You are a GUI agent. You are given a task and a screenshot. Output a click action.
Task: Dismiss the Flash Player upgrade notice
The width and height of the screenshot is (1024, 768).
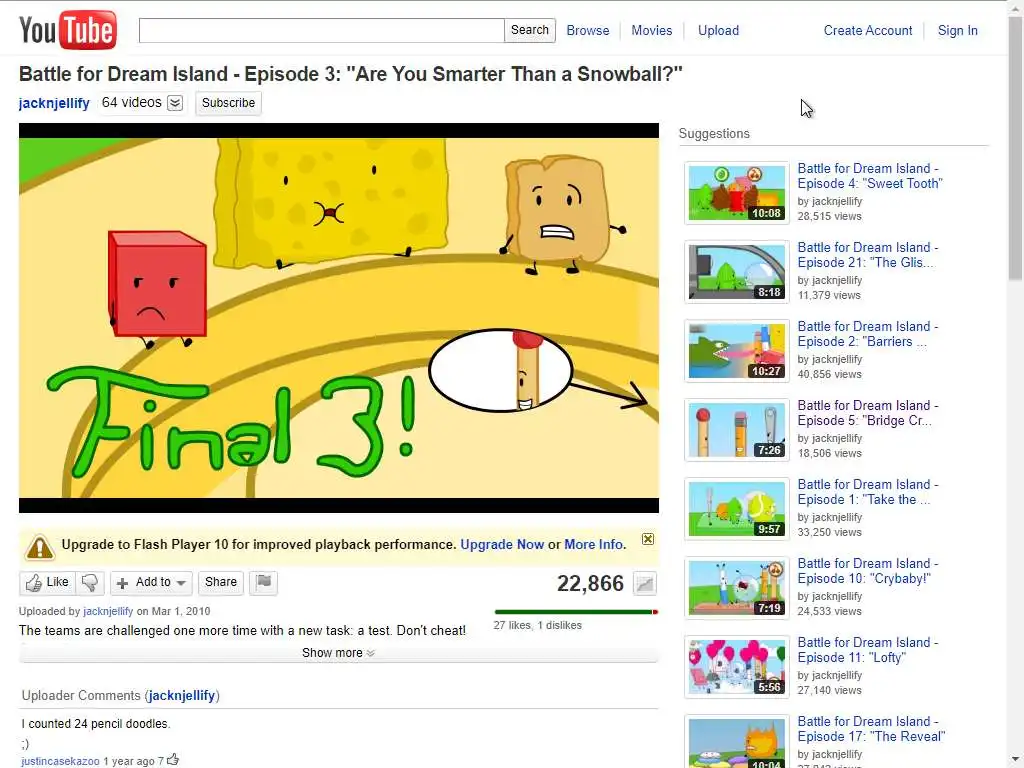(647, 539)
